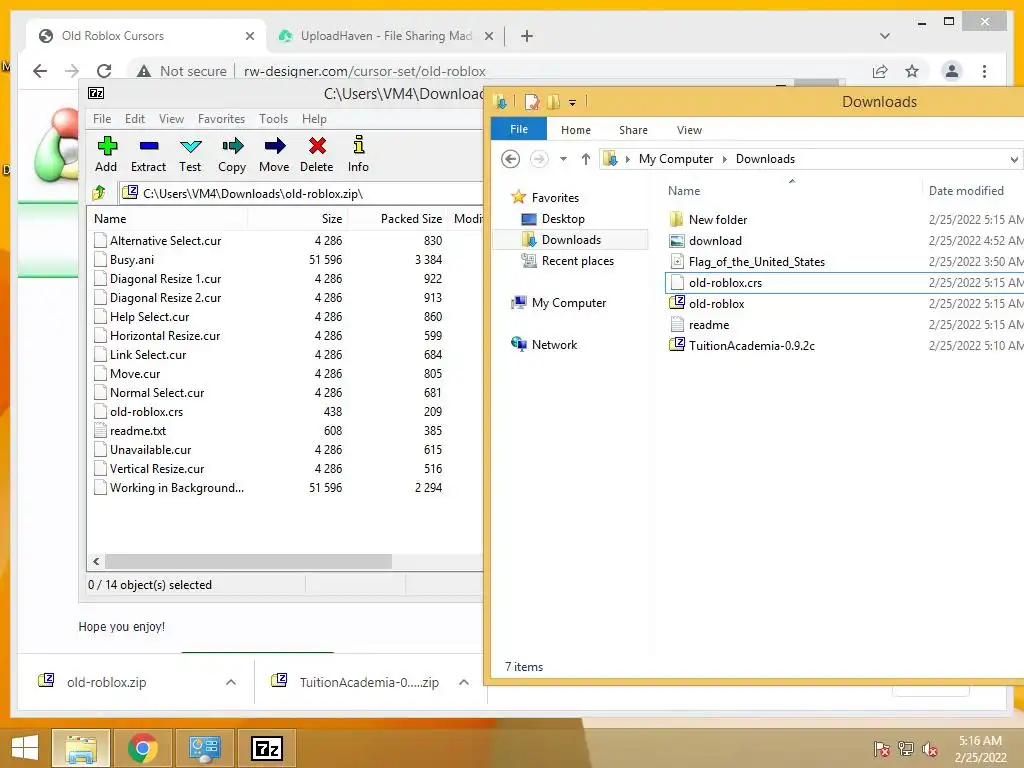Bookmark this page with the star icon
Viewport: 1024px width, 768px height.
tap(912, 71)
